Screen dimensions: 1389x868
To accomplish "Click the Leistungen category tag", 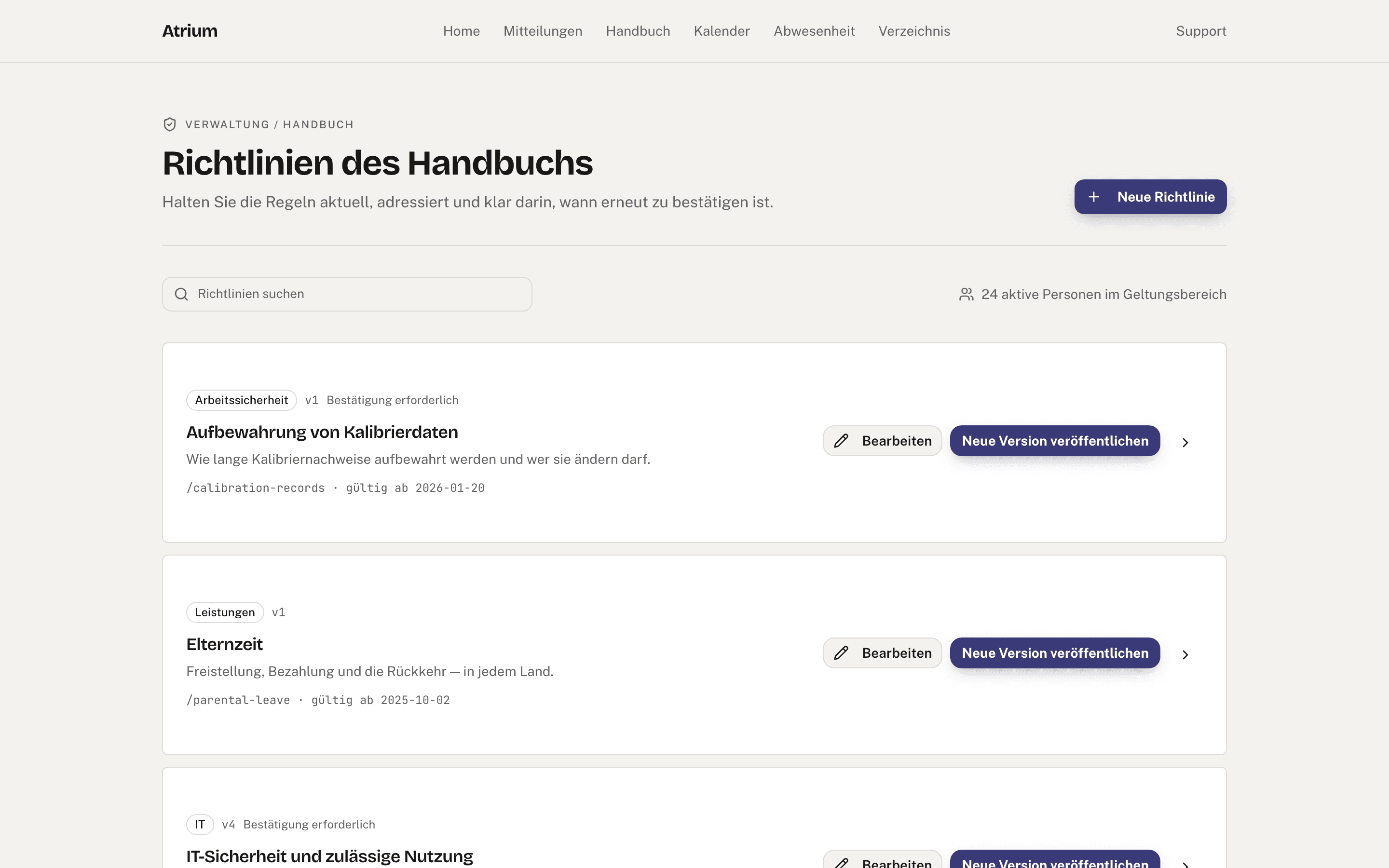I will point(225,612).
